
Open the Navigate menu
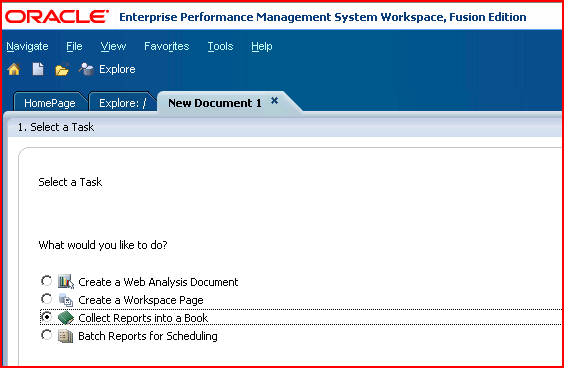(x=27, y=46)
